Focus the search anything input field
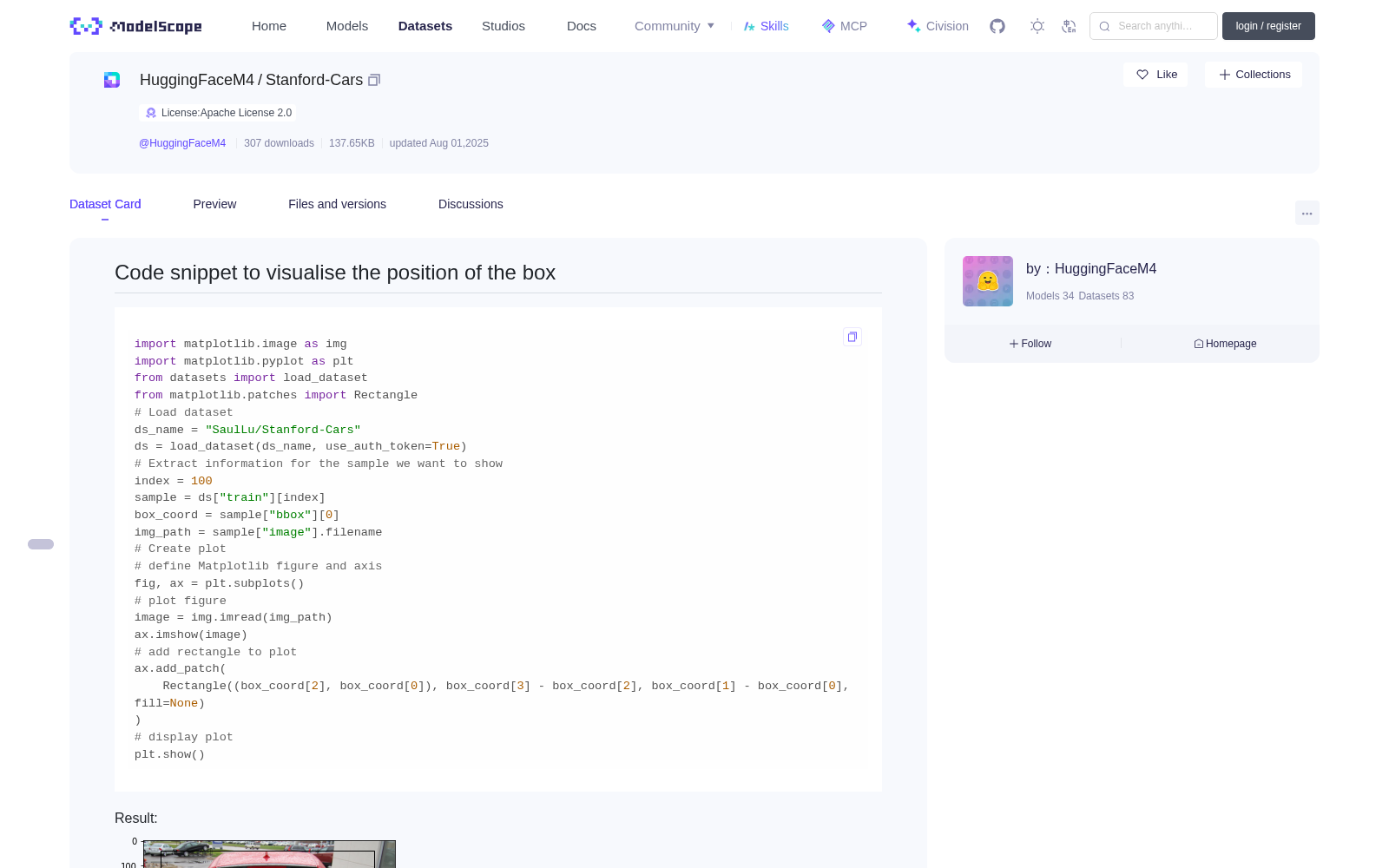The image size is (1389, 868). tap(1154, 26)
